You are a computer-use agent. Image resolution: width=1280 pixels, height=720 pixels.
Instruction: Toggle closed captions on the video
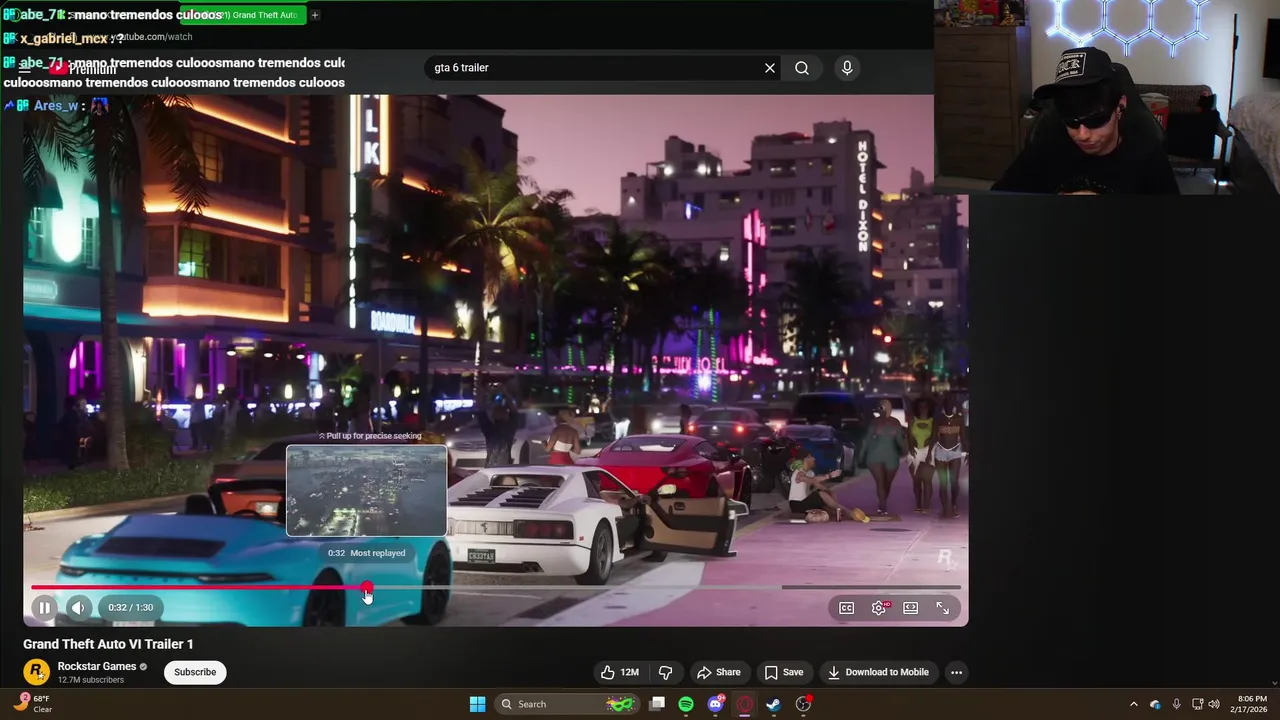point(846,608)
